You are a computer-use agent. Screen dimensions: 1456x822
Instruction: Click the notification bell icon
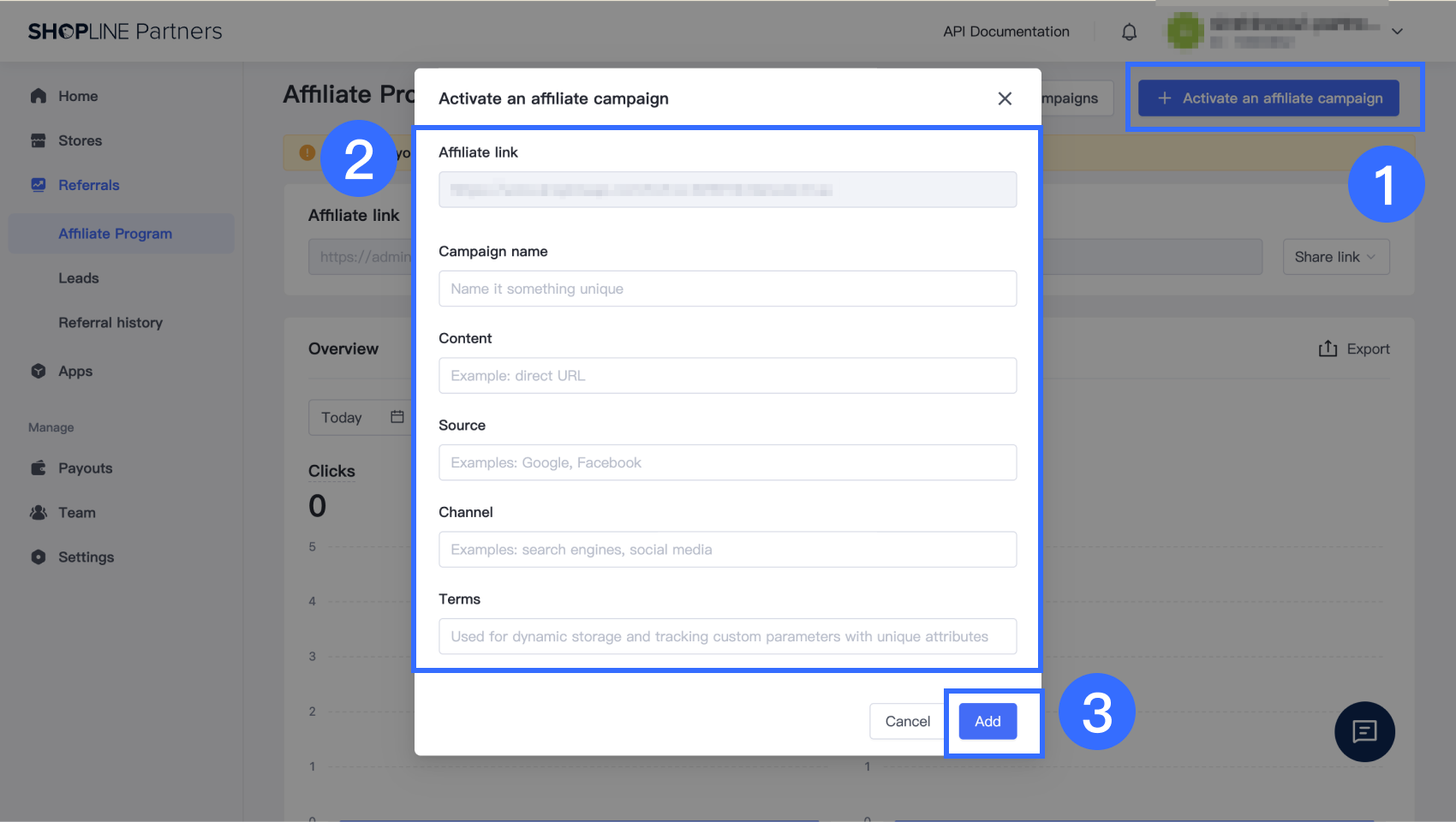(1130, 32)
